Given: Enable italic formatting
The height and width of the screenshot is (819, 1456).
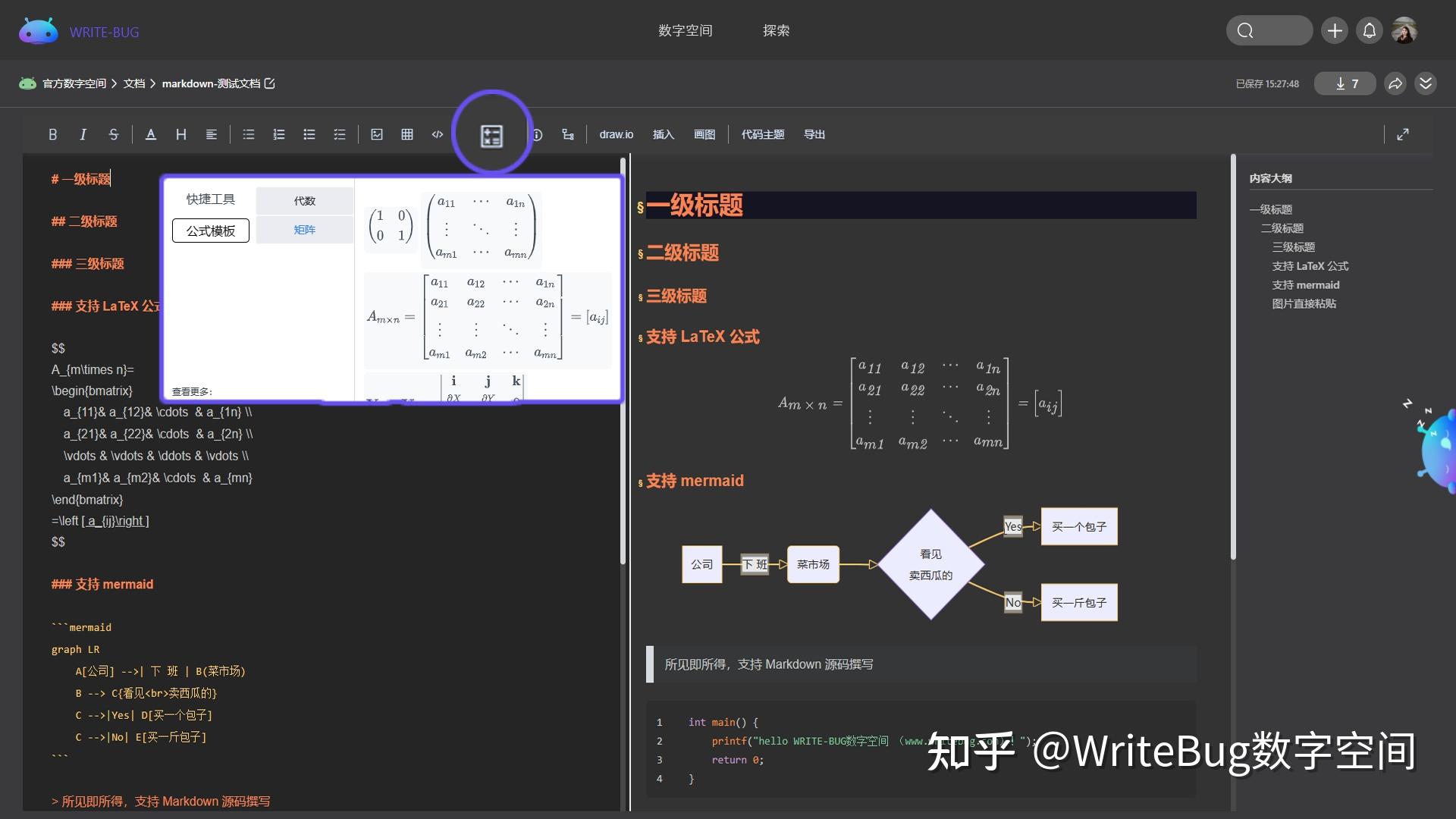Looking at the screenshot, I should (83, 134).
